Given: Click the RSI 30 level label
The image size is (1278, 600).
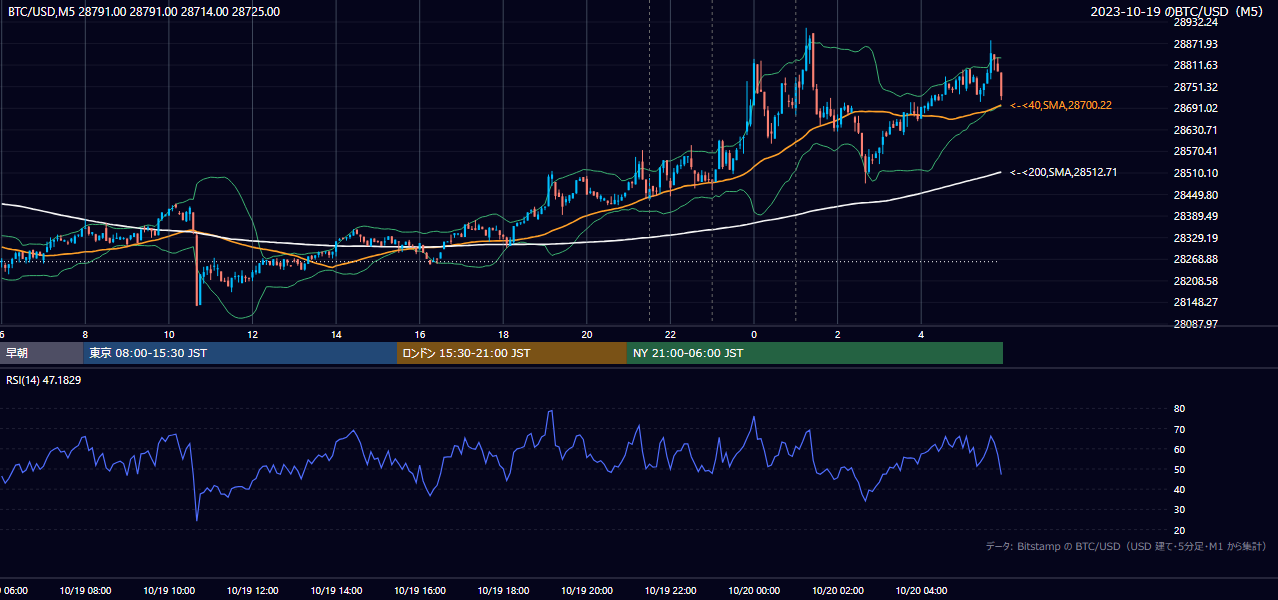Looking at the screenshot, I should (x=1179, y=510).
